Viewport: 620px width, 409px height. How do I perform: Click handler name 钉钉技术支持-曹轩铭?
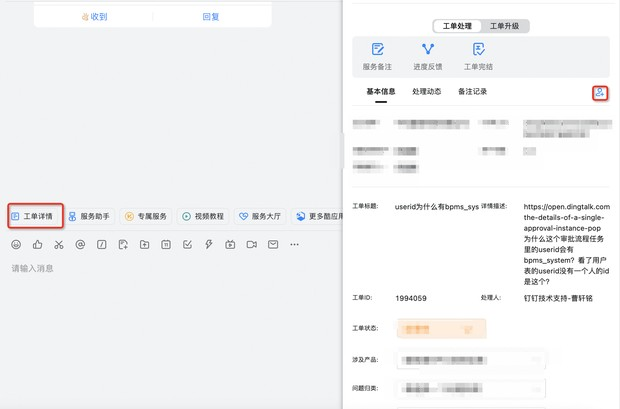pos(558,298)
